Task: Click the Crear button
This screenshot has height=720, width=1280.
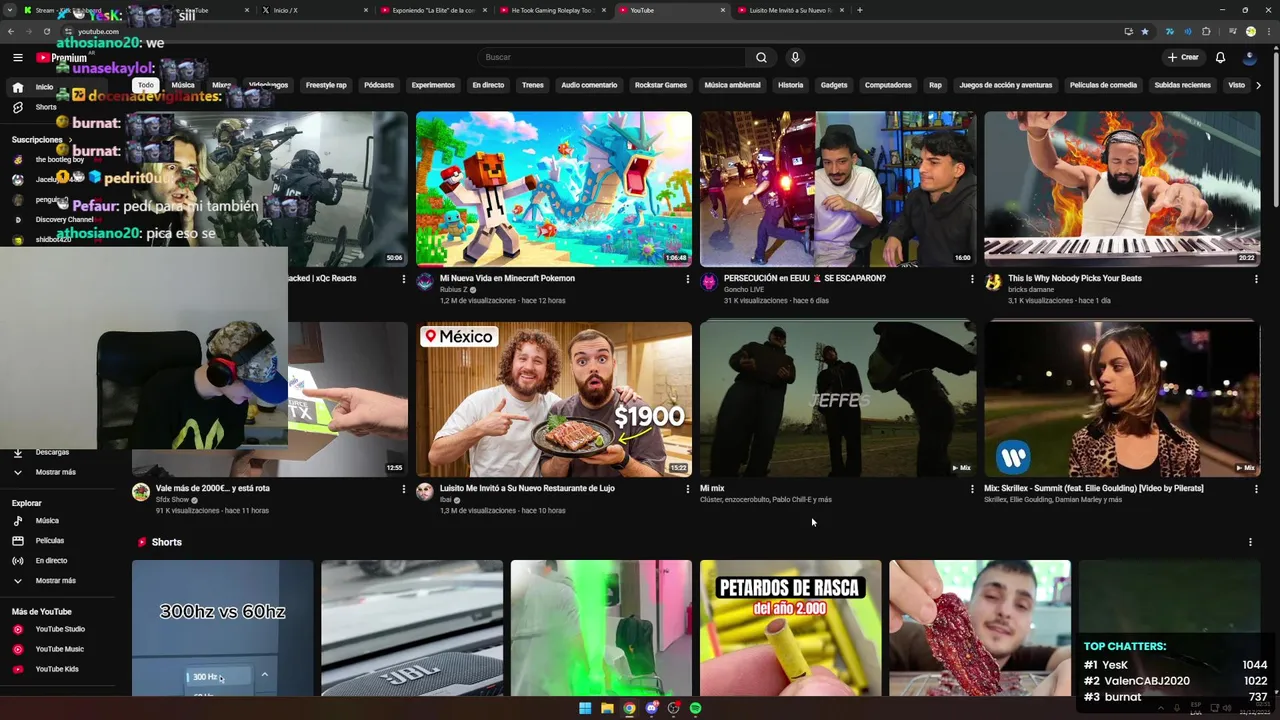Action: click(1182, 57)
